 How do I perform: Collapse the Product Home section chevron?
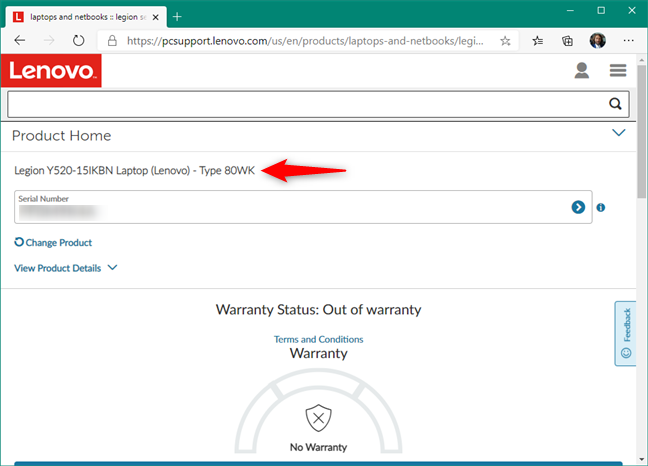pyautogui.click(x=619, y=133)
